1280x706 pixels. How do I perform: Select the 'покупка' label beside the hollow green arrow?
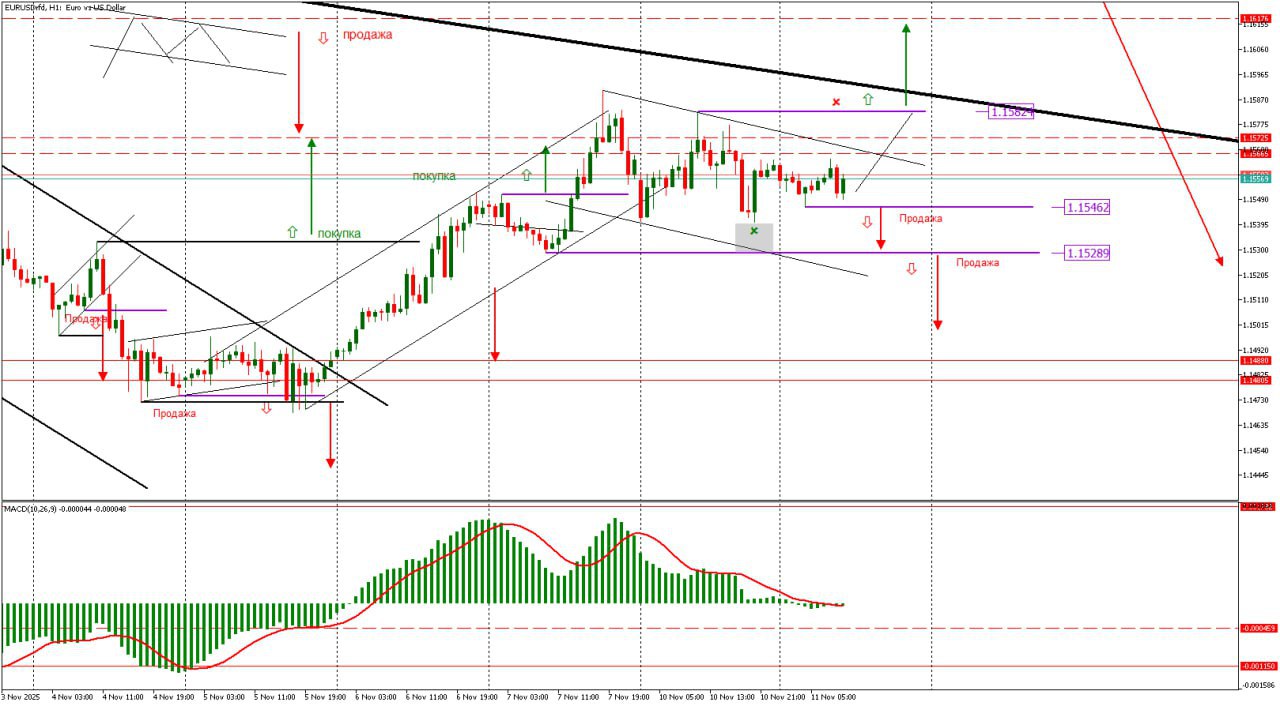[x=339, y=234]
